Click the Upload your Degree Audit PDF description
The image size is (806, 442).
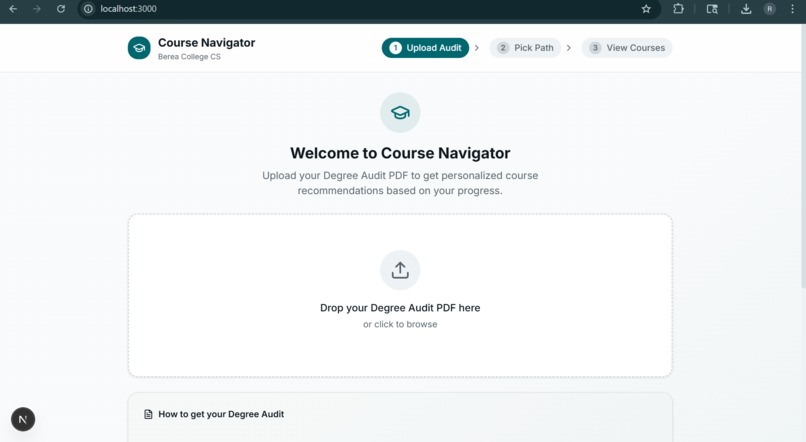(x=400, y=183)
